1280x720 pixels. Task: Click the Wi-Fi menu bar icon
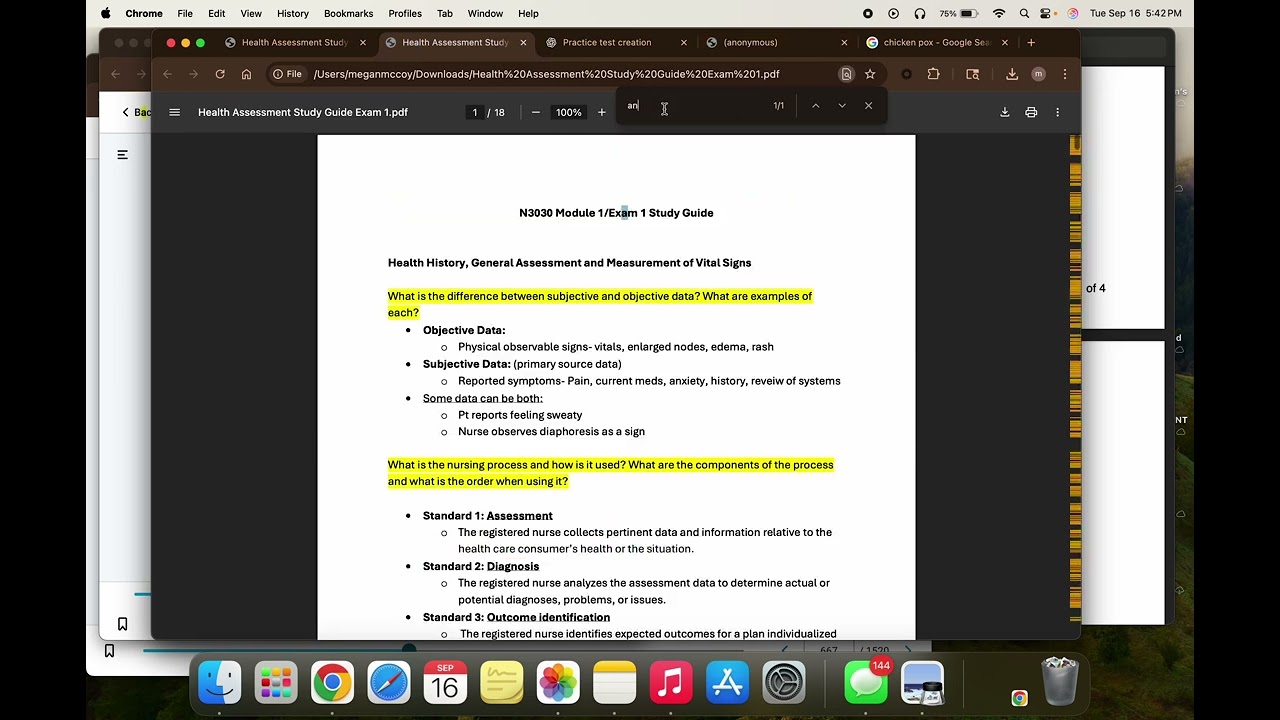tap(998, 13)
